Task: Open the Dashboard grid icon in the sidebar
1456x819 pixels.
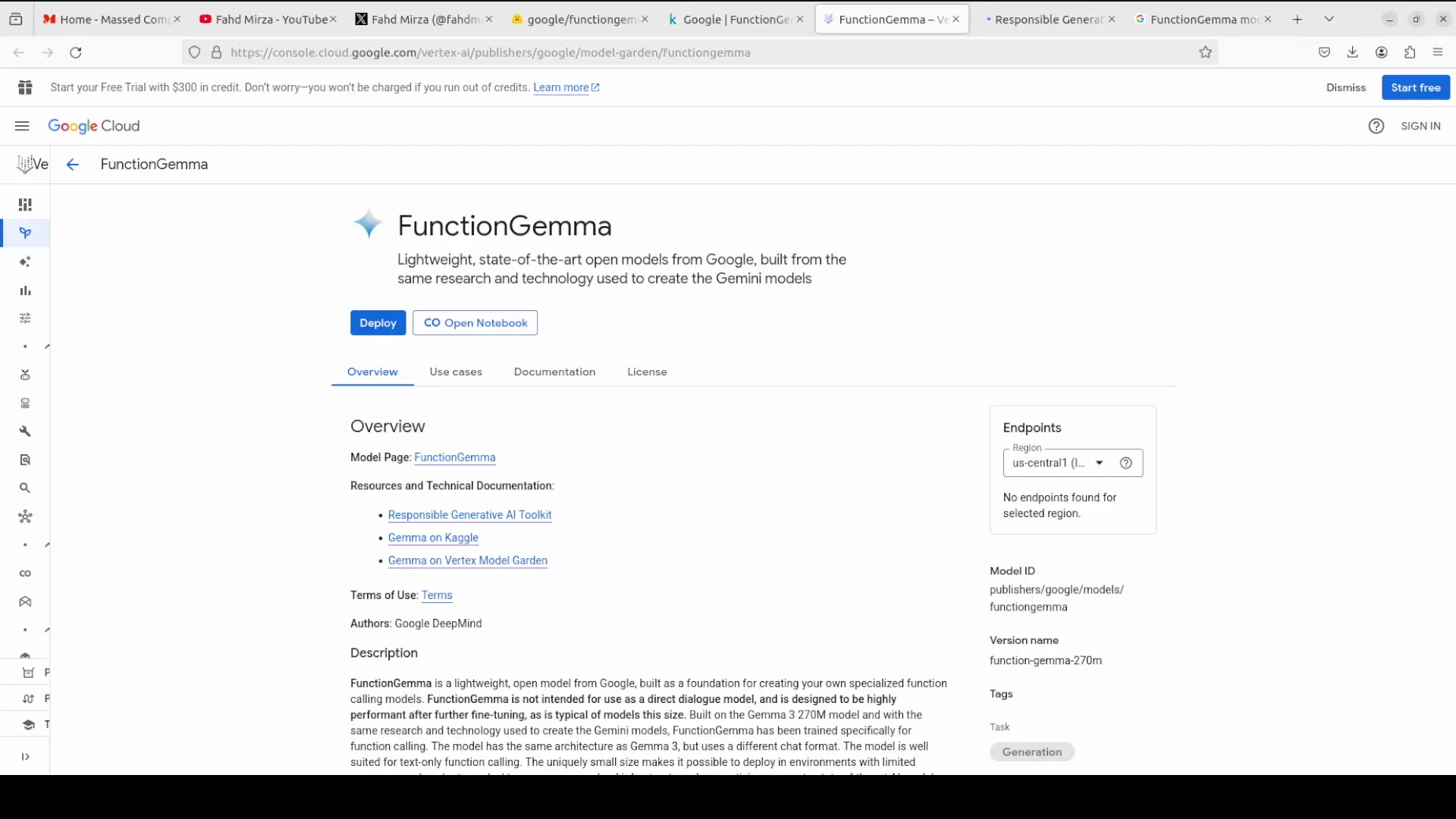Action: coord(25,204)
